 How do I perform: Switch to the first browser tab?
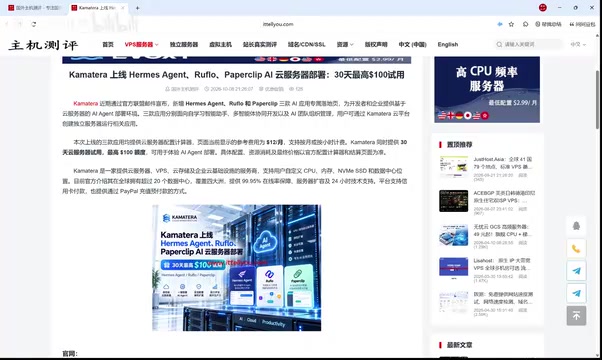click(35, 8)
